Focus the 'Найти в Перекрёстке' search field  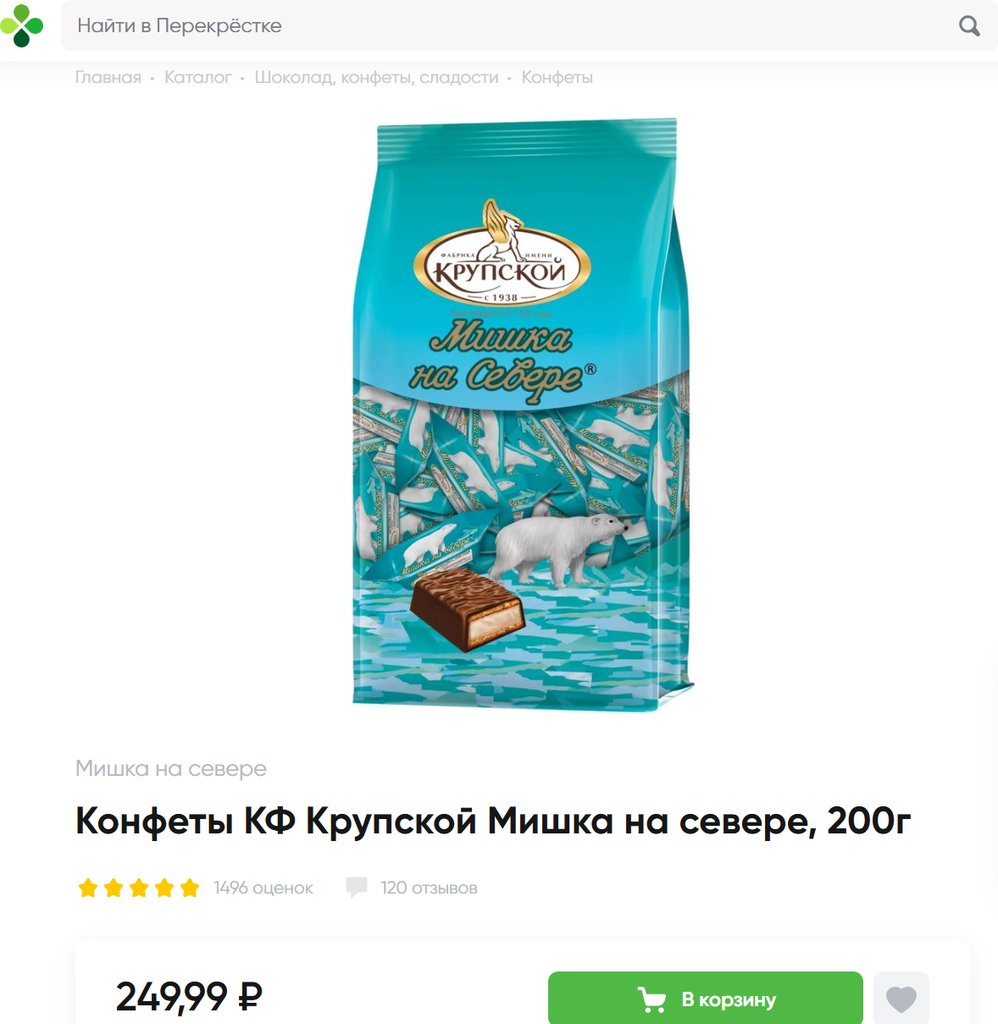pos(509,25)
